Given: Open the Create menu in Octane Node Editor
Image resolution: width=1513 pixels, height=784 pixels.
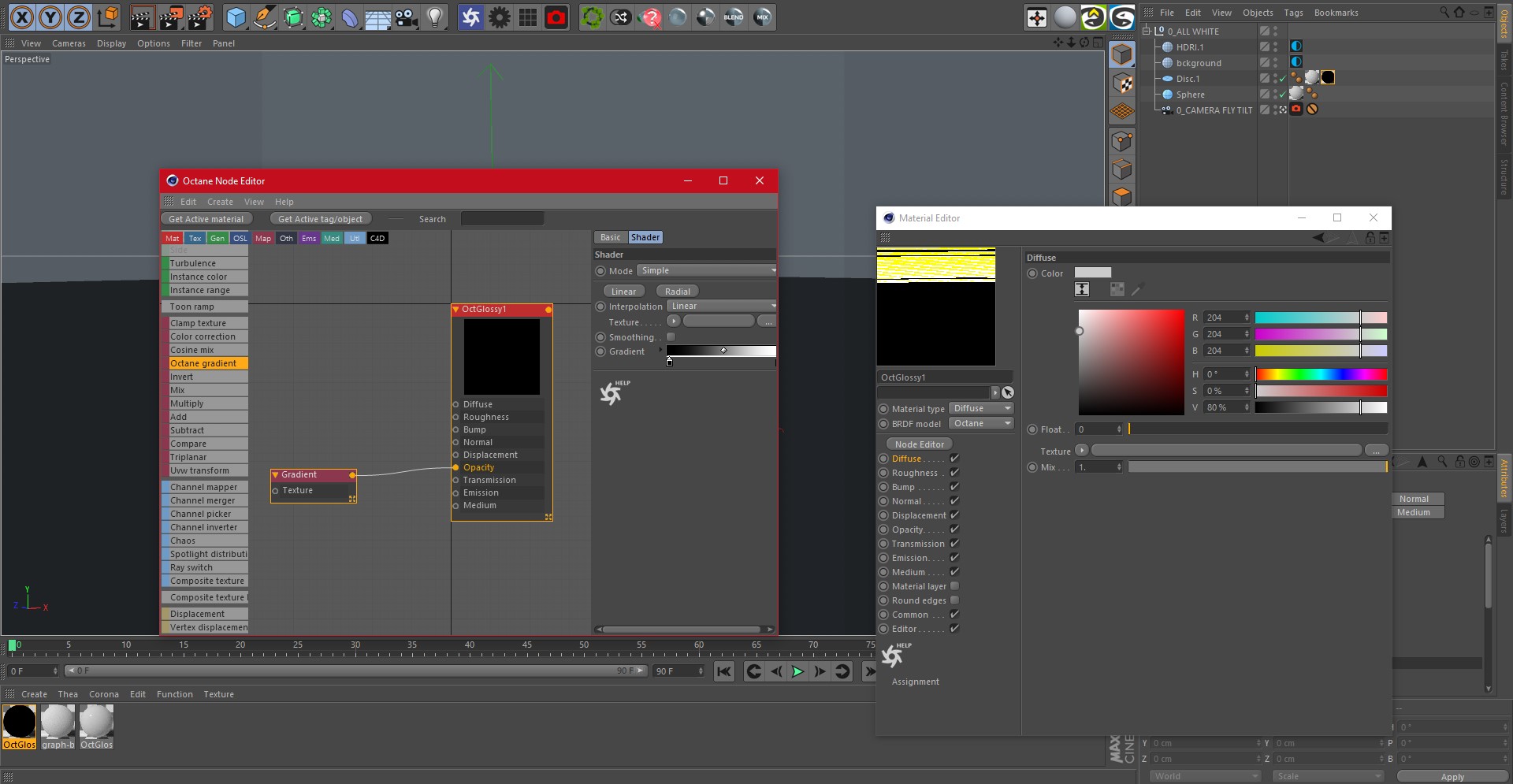Looking at the screenshot, I should (220, 202).
